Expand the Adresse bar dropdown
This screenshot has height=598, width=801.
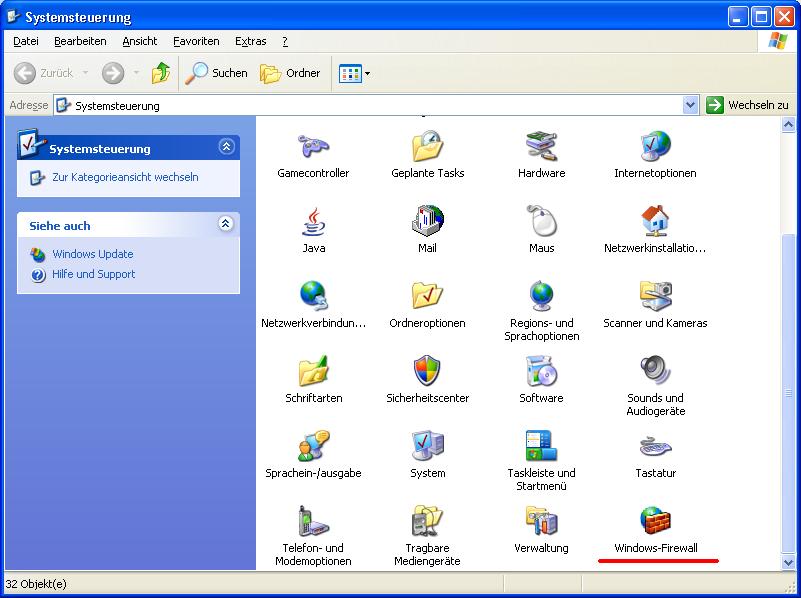[x=690, y=105]
